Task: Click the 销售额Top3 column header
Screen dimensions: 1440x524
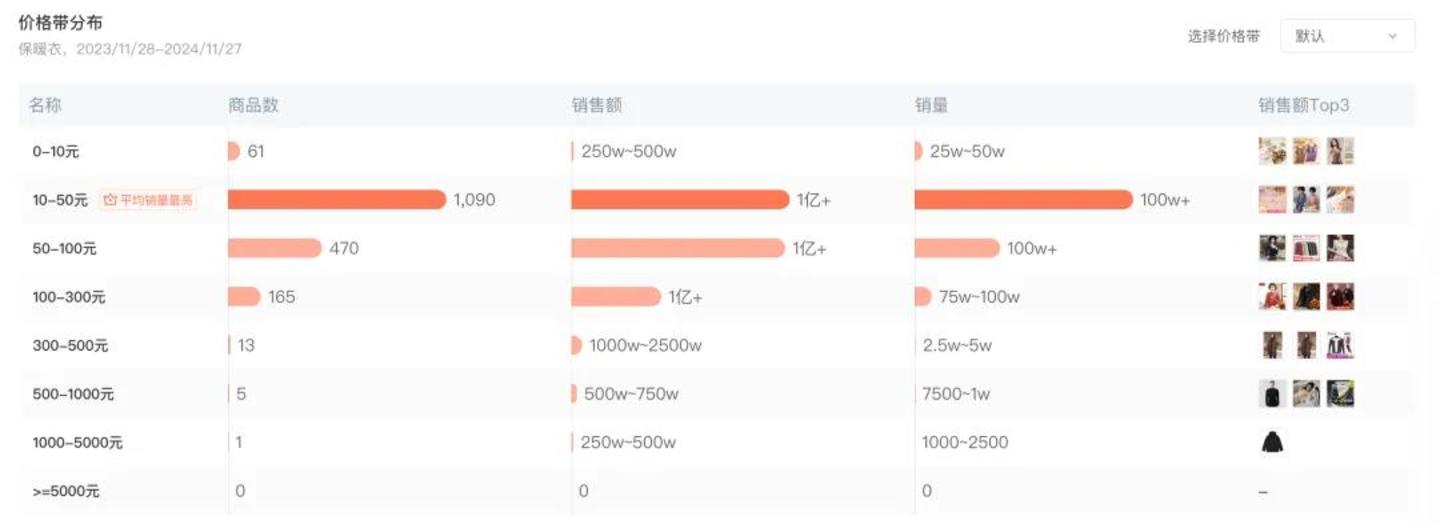Action: coord(1304,105)
